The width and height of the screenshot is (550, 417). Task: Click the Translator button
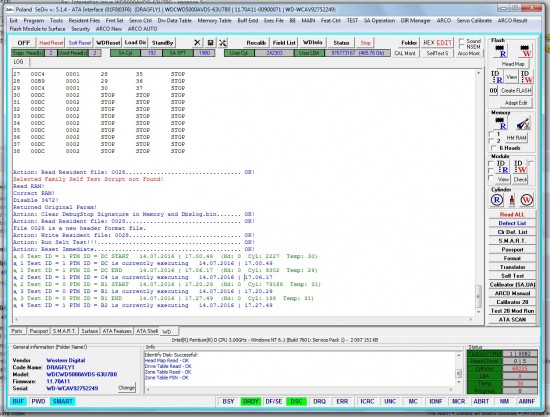[x=512, y=267]
